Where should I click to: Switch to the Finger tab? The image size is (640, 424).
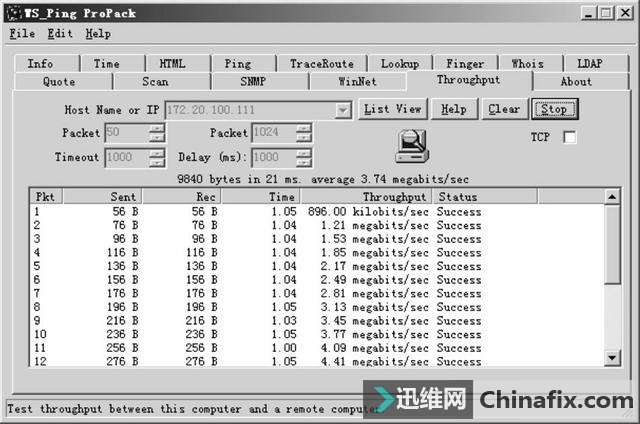[x=465, y=64]
